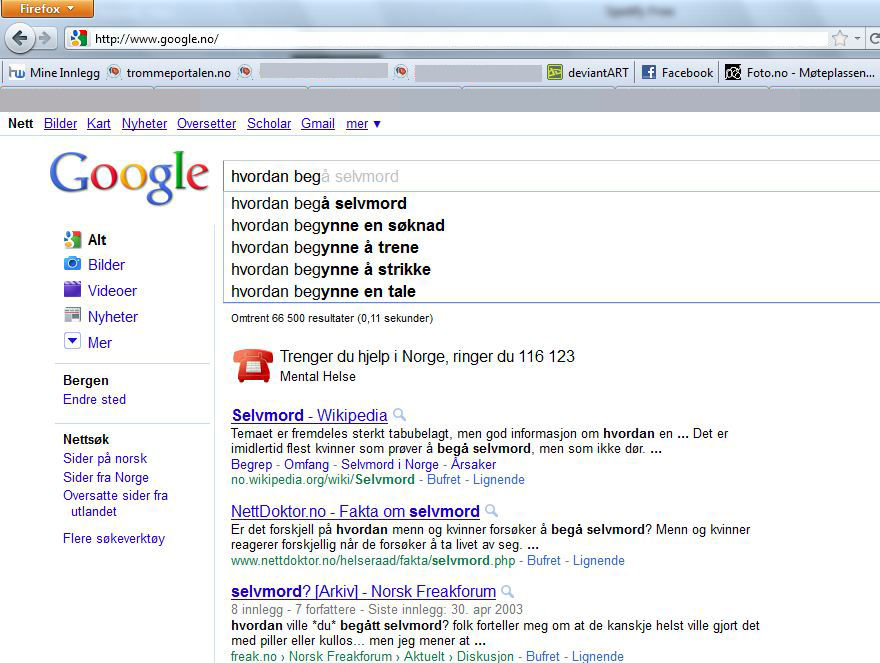Open the Oversetter link

(x=207, y=124)
